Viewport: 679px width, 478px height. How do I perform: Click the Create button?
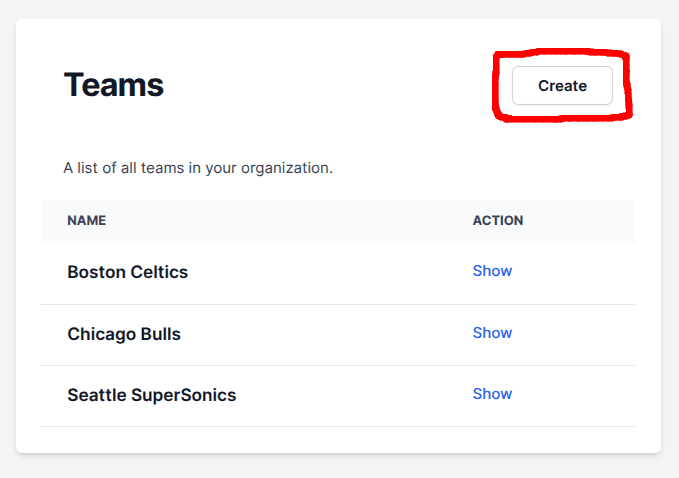point(562,86)
